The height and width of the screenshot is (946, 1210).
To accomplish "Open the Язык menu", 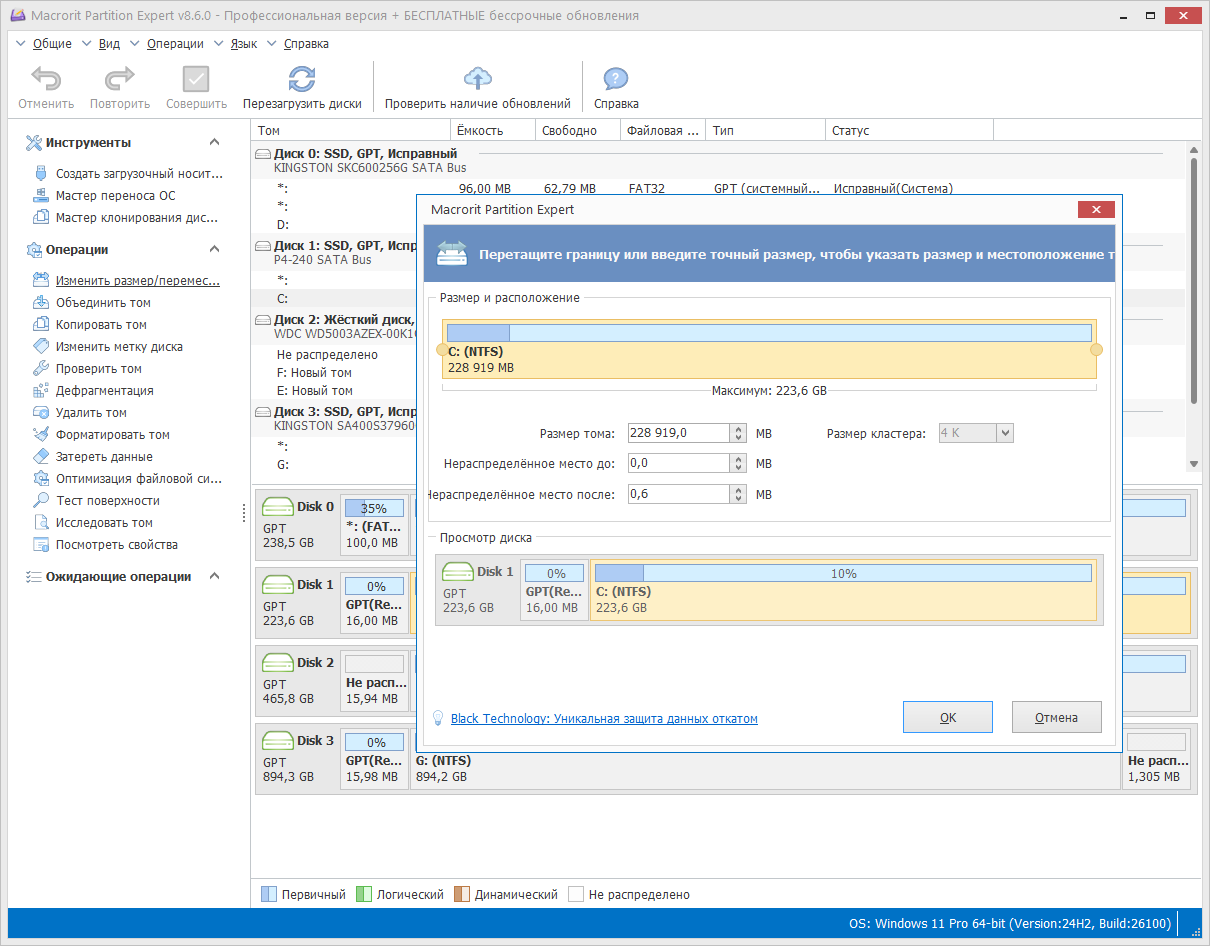I will coord(244,44).
